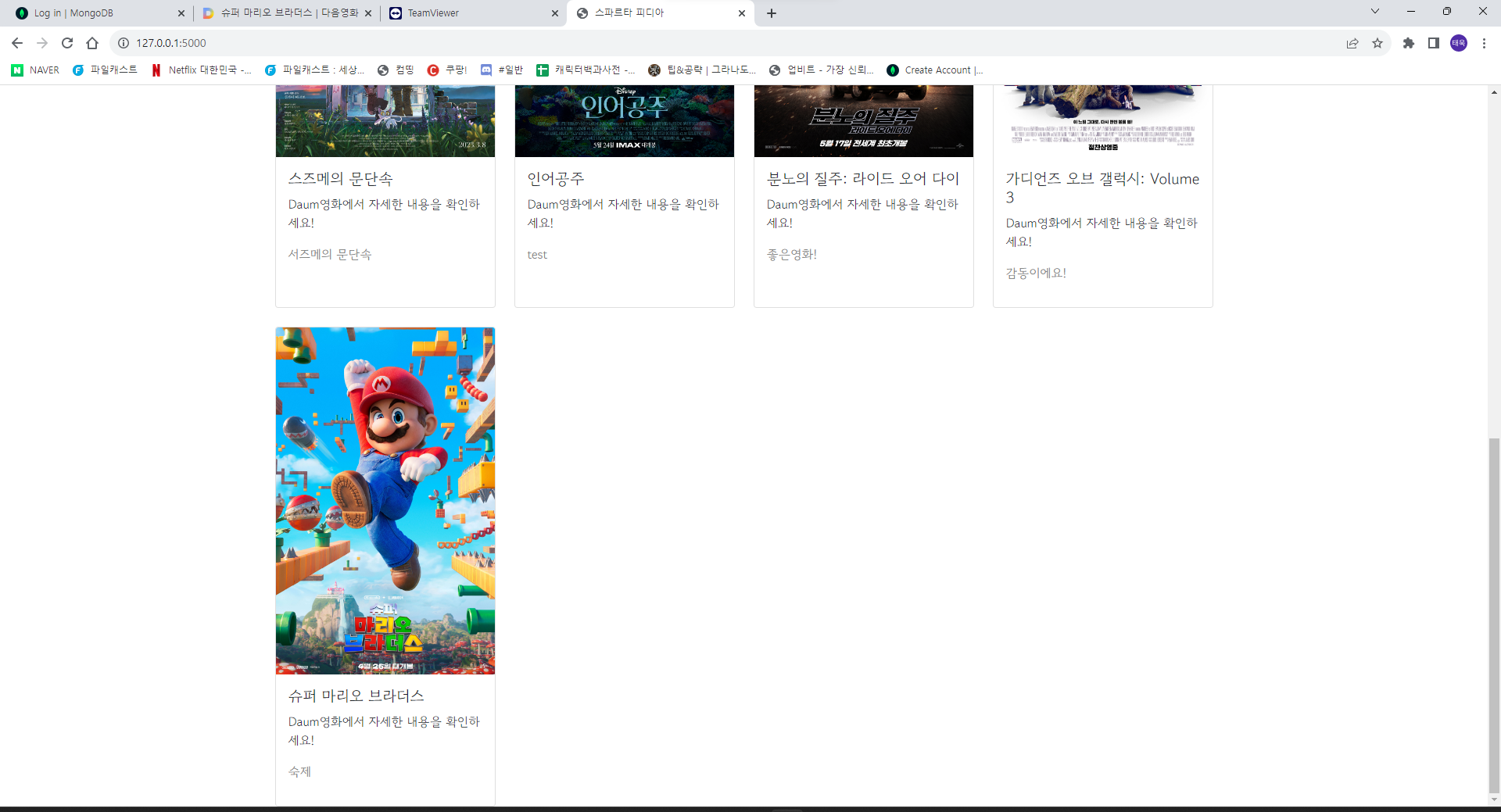
Task: Select the 슈퍼 마리오 브라더스 card title
Action: pyautogui.click(x=356, y=696)
